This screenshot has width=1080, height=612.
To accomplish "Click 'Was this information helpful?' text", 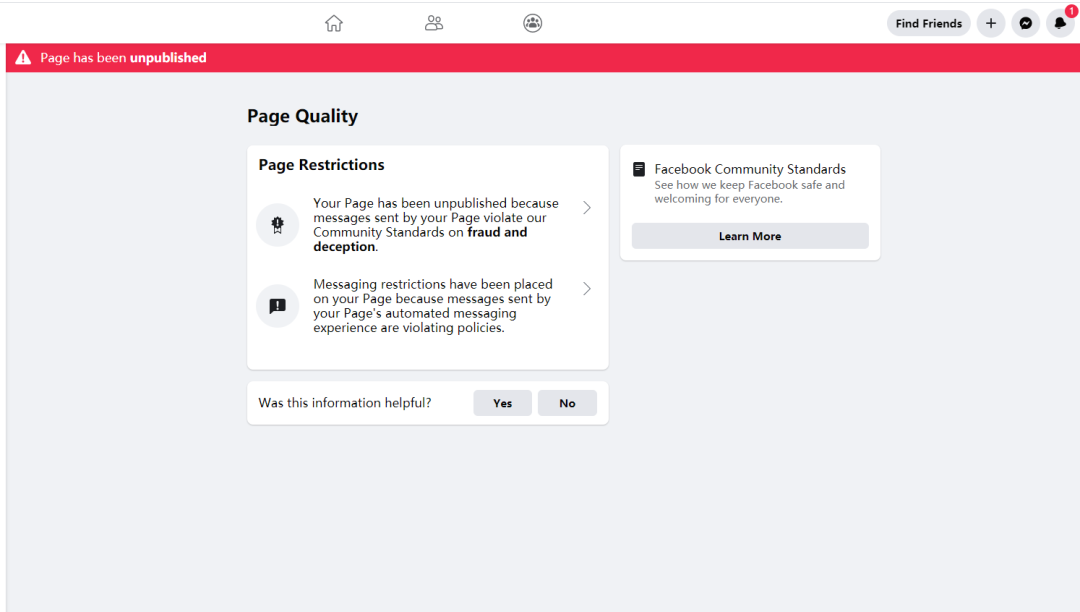I will pos(345,403).
